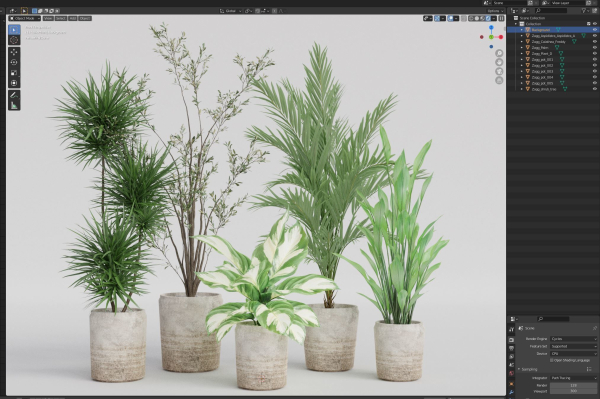Toggle camera view via camera gizmo

pyautogui.click(x=499, y=71)
